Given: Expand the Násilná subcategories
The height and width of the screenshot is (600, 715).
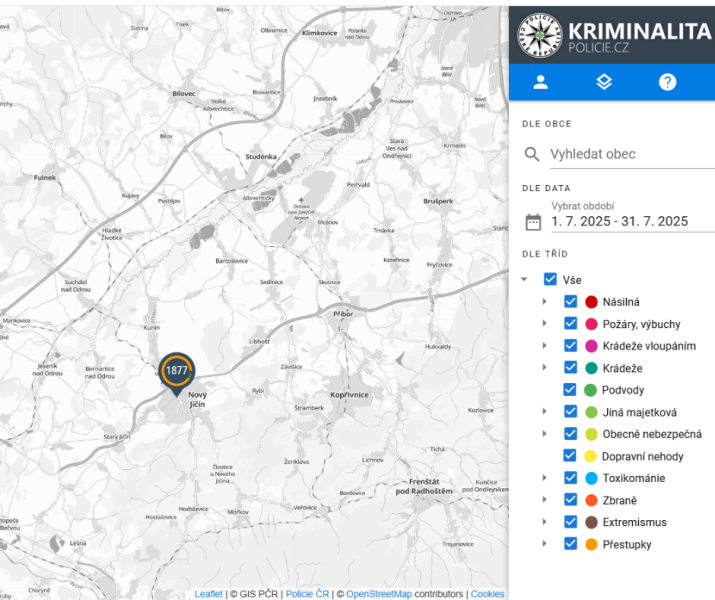Looking at the screenshot, I should (544, 301).
